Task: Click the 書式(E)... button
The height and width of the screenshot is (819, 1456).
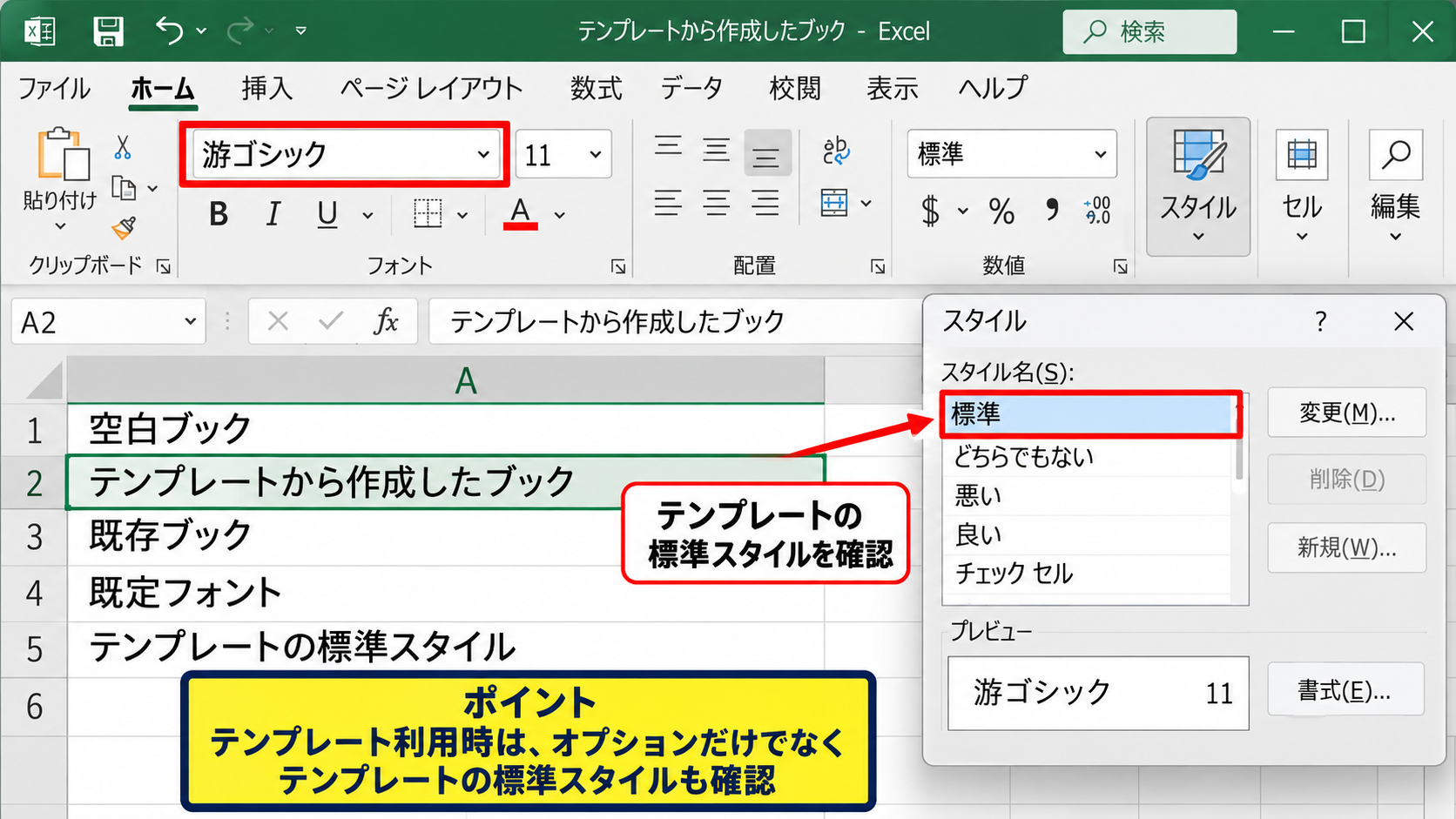Action: [1345, 690]
